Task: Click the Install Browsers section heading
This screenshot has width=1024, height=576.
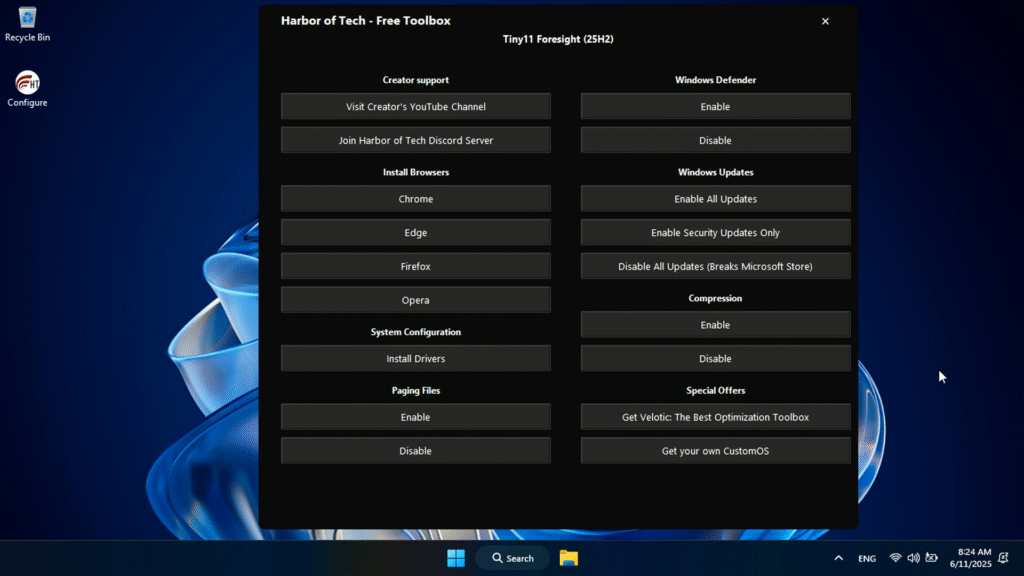Action: click(416, 172)
